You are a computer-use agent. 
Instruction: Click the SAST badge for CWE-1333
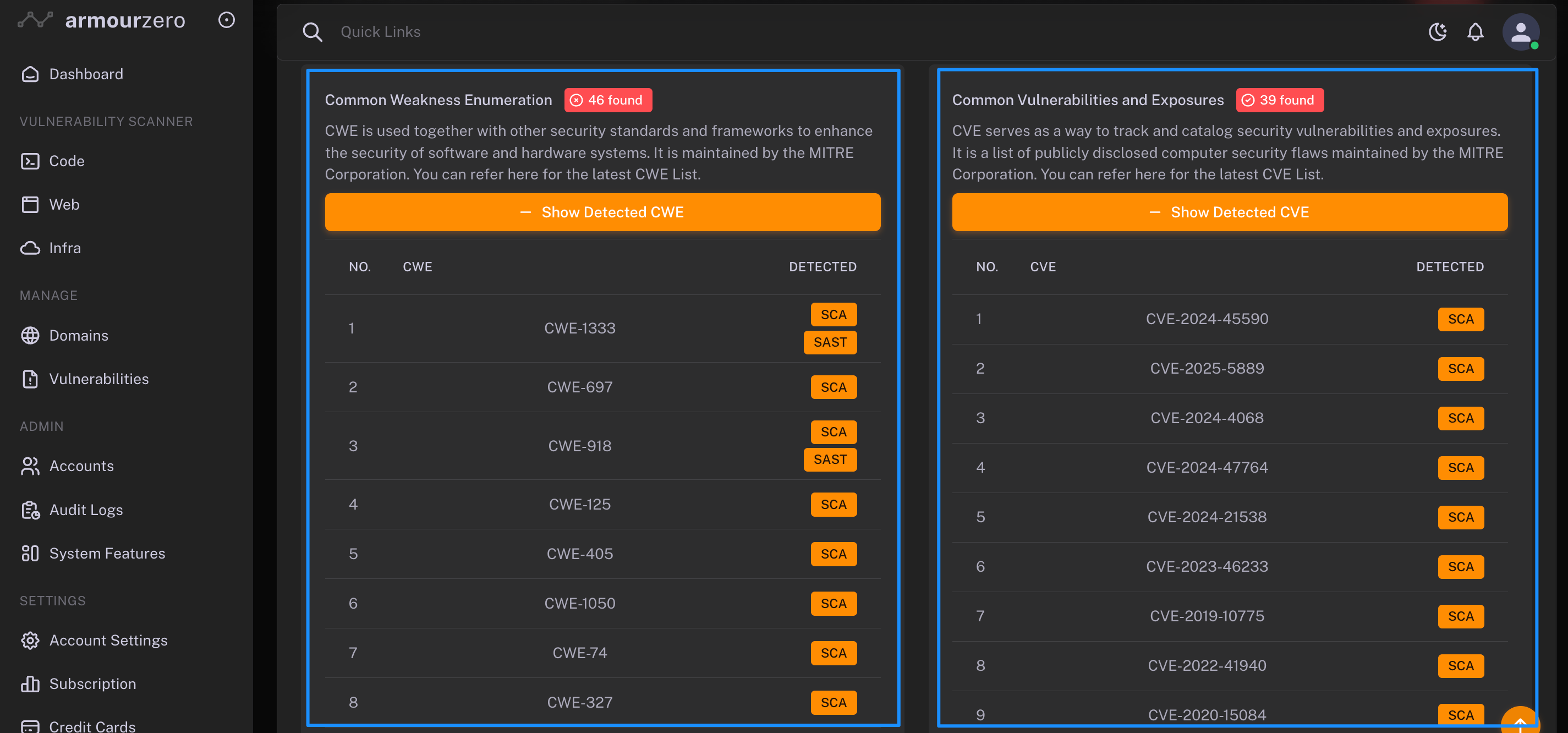pyautogui.click(x=830, y=342)
